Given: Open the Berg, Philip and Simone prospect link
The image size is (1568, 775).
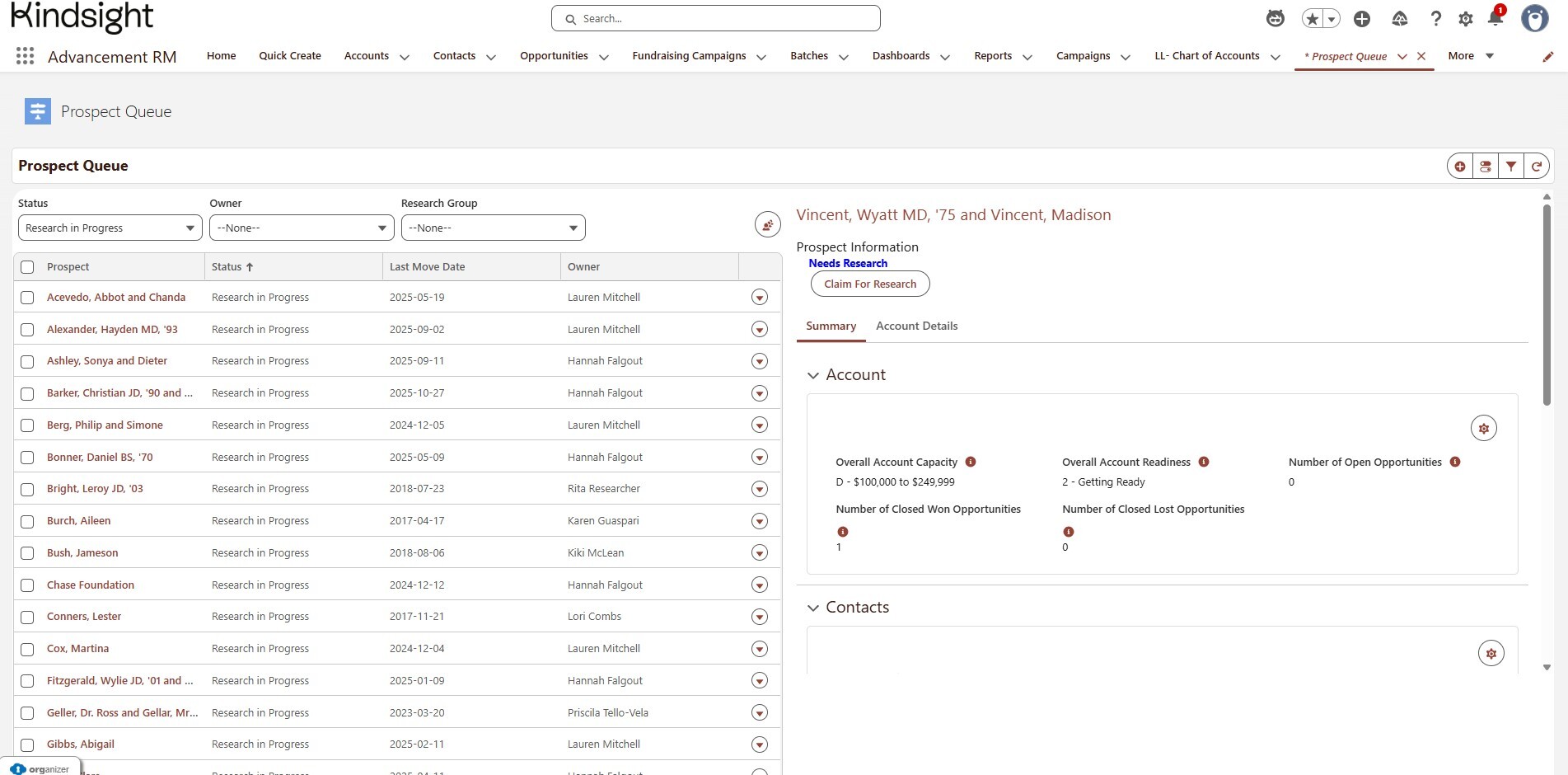Looking at the screenshot, I should pos(105,425).
